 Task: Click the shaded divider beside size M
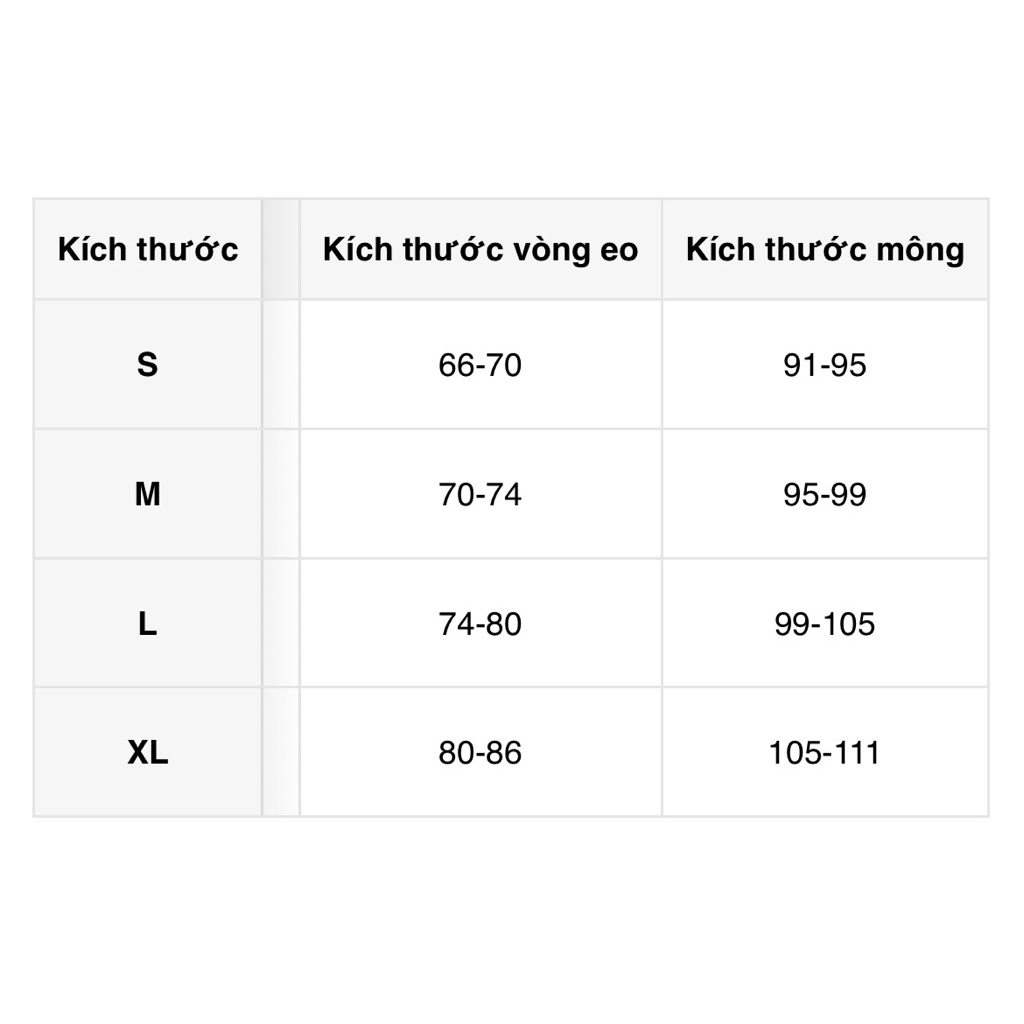(x=281, y=494)
